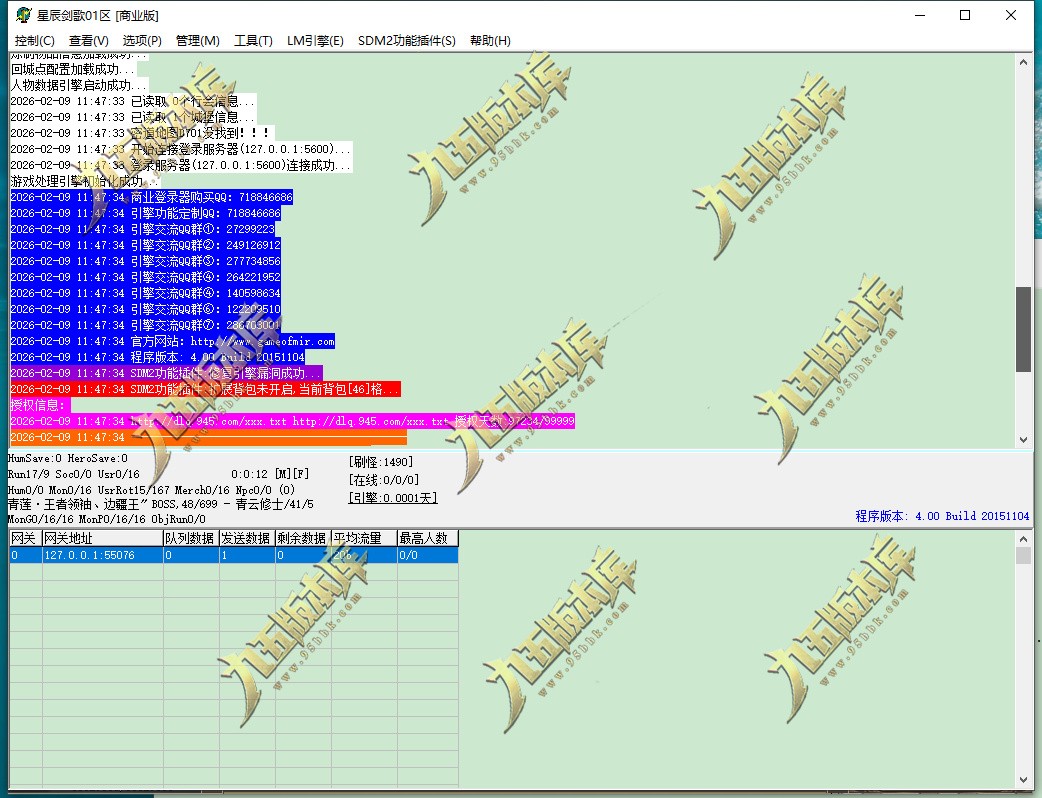This screenshot has width=1042, height=798.
Task: Click status line 青莲·王者领袖 BOSS
Action: [160, 504]
